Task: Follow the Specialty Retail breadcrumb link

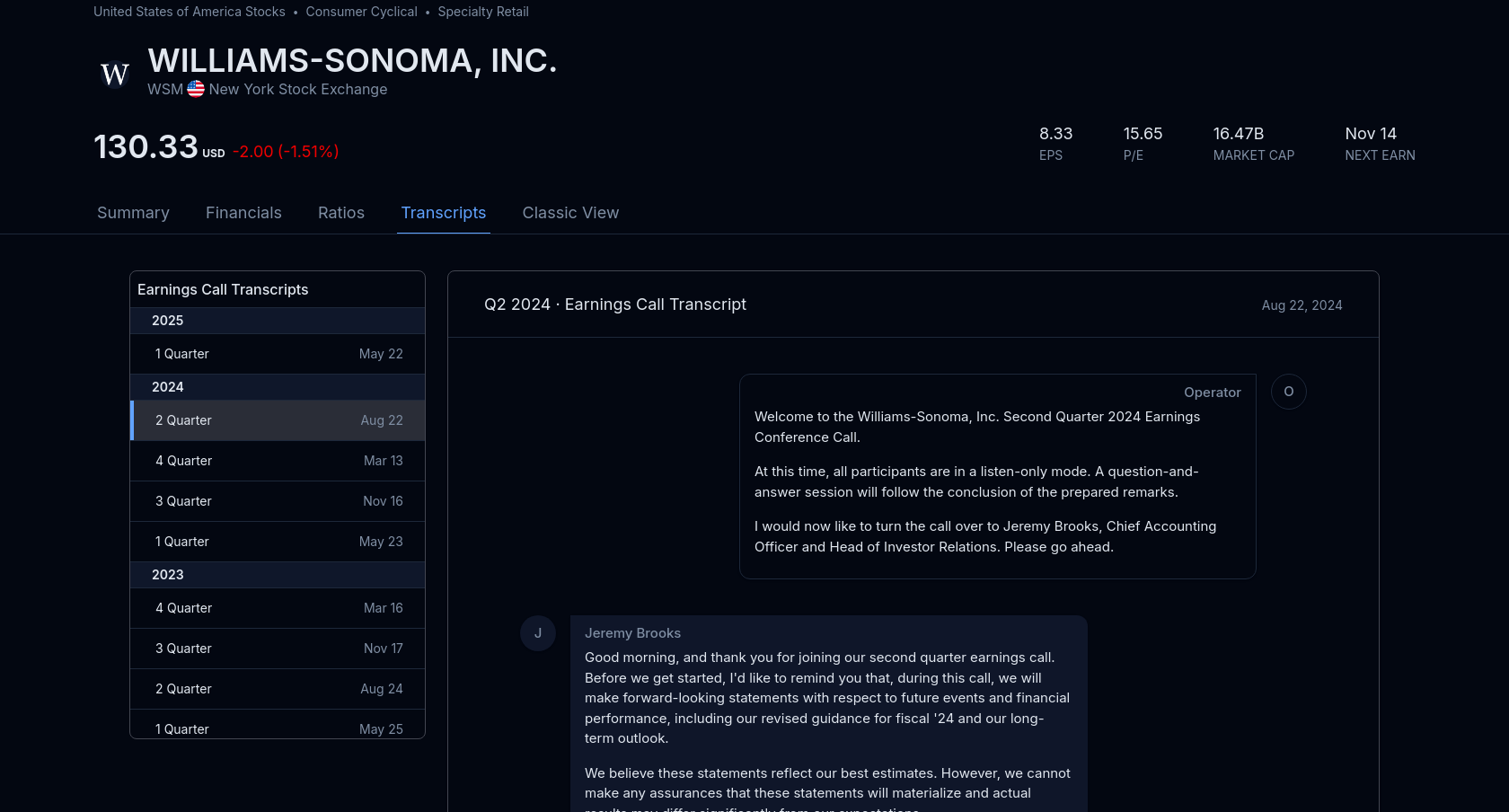Action: (483, 12)
